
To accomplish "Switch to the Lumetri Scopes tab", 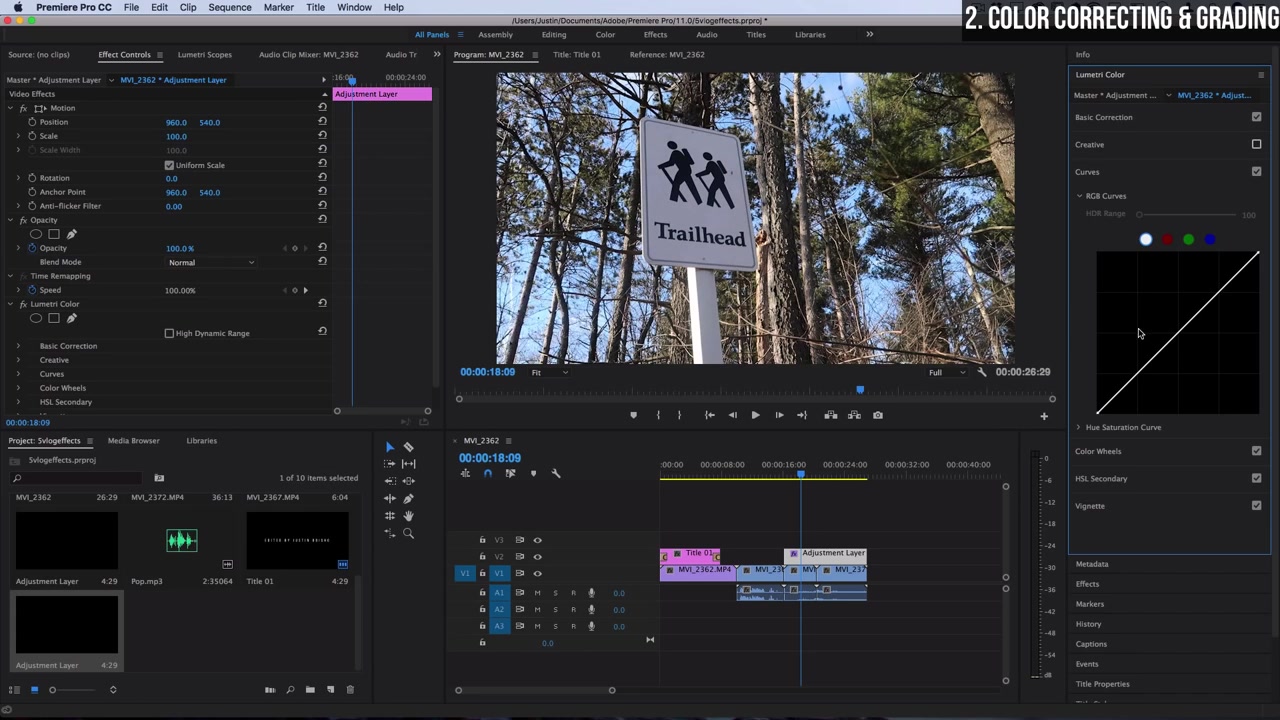I will coord(204,54).
